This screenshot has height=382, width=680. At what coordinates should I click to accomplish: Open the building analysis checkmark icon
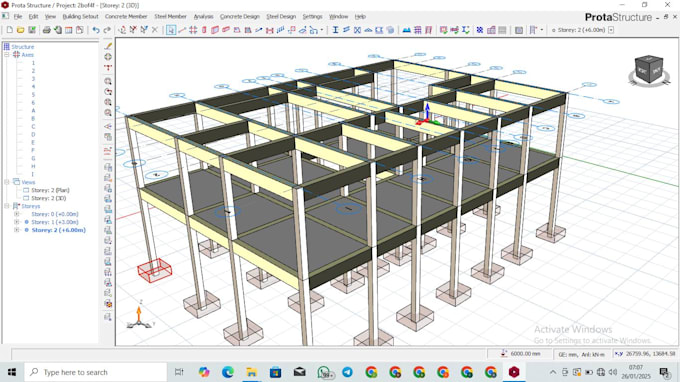[443, 30]
